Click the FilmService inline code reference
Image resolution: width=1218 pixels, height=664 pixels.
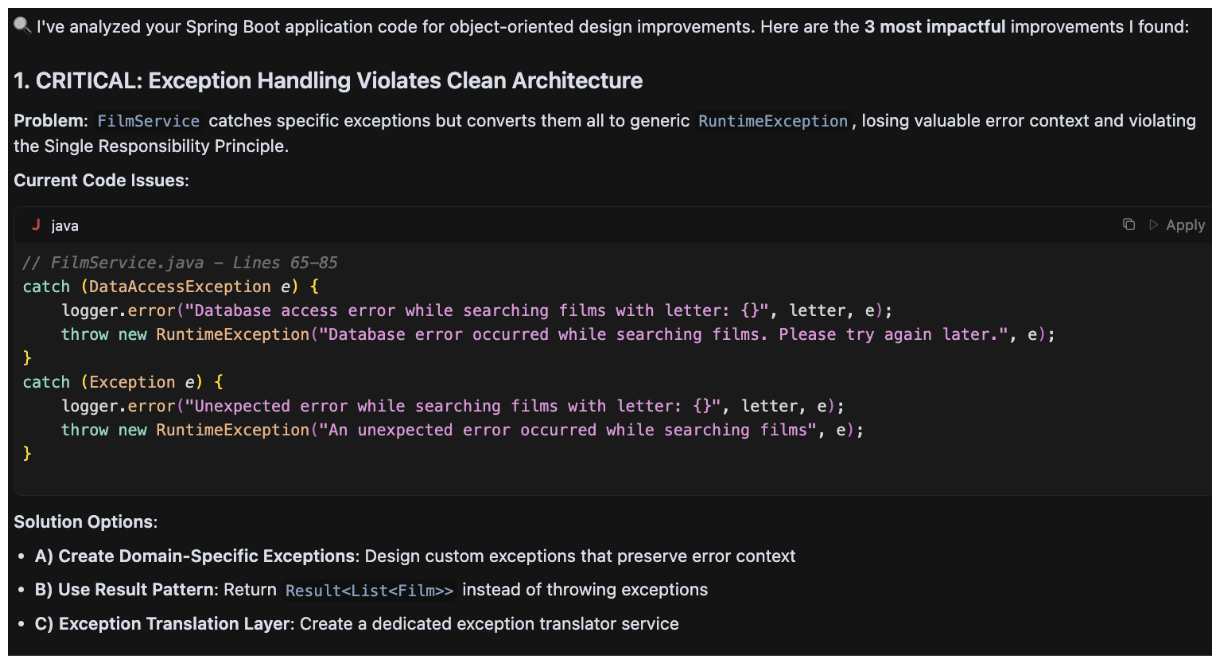point(148,121)
